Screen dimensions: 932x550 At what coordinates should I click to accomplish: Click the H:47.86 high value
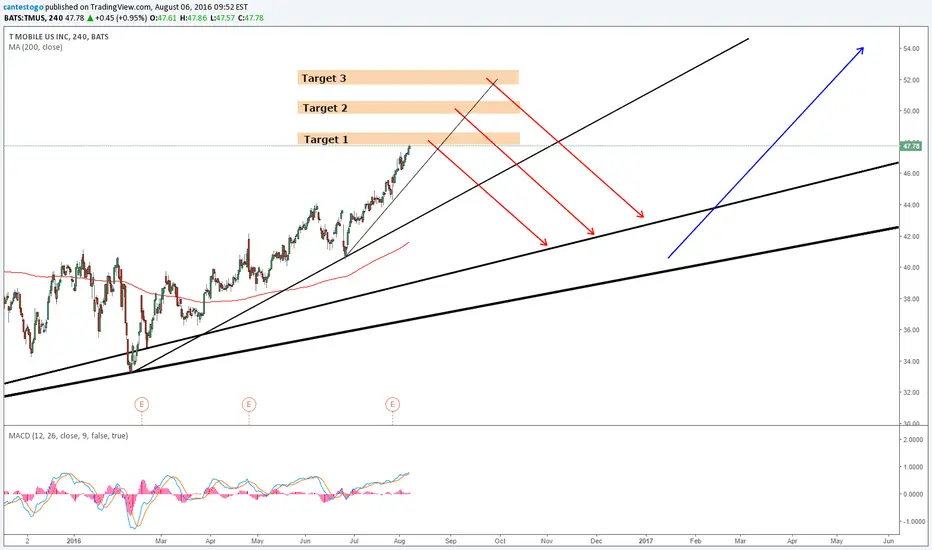[x=193, y=18]
